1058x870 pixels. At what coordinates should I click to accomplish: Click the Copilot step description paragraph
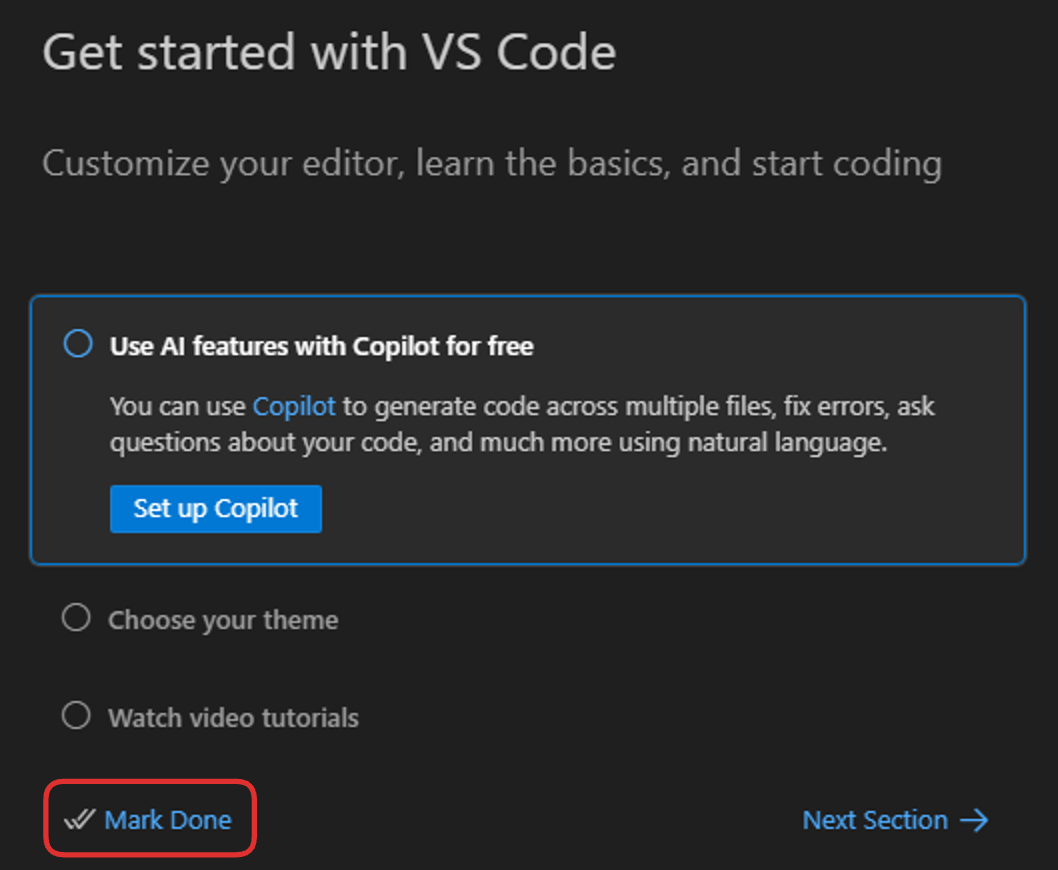point(520,425)
